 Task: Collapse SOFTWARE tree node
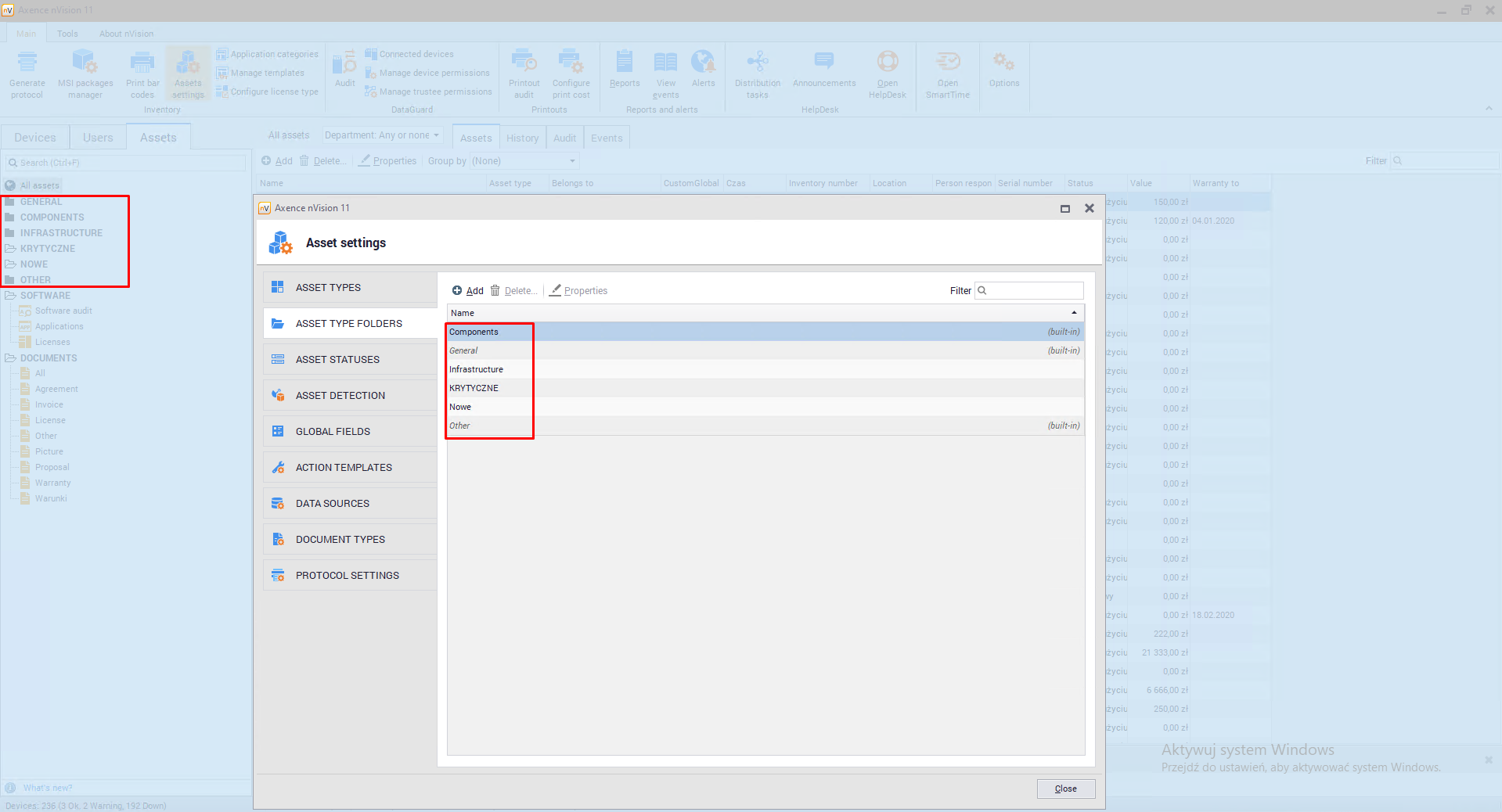pos(10,296)
